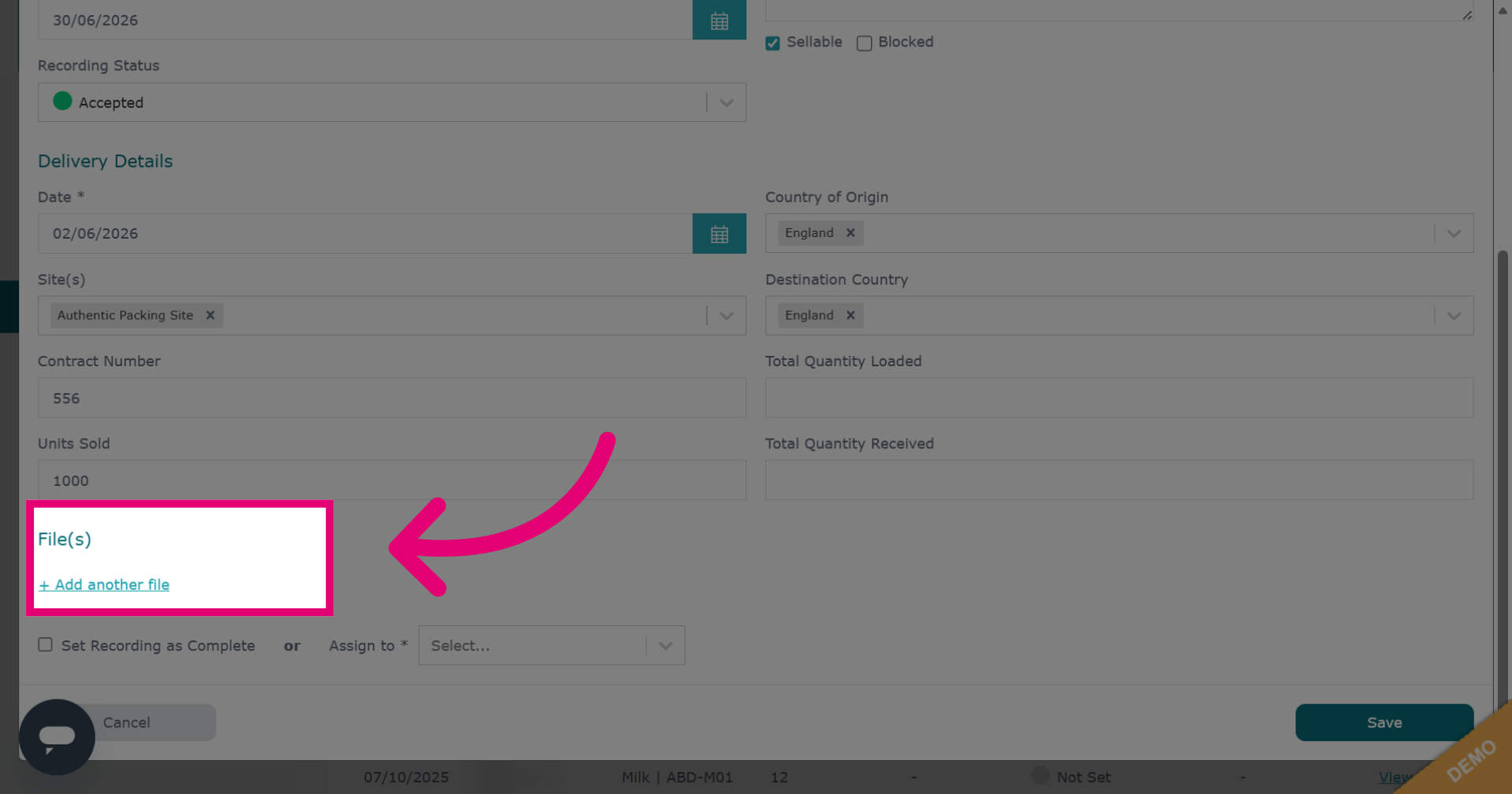Click the Save button
Screen dimensions: 1512x794
[1384, 722]
